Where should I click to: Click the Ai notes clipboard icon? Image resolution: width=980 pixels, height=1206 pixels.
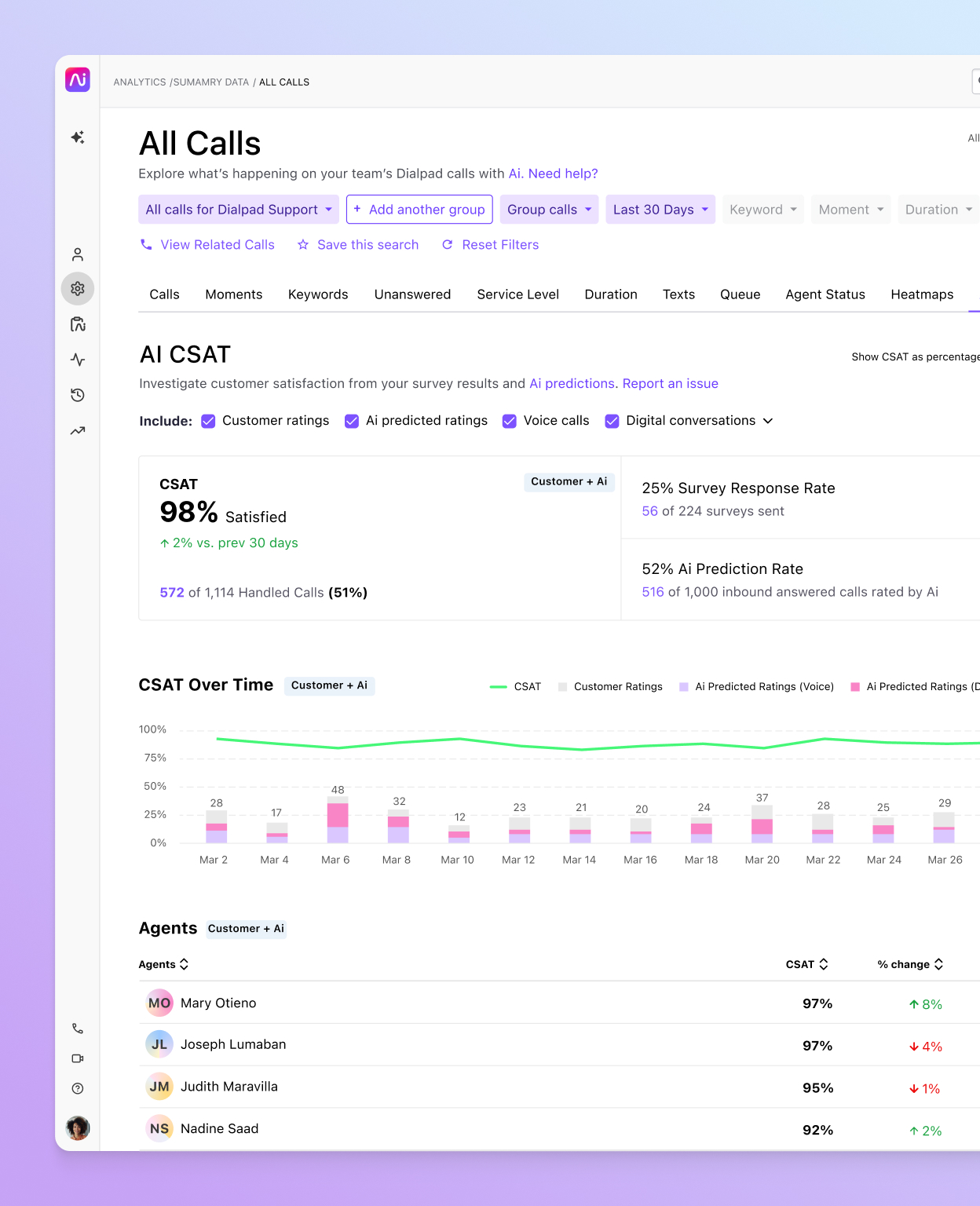77,323
